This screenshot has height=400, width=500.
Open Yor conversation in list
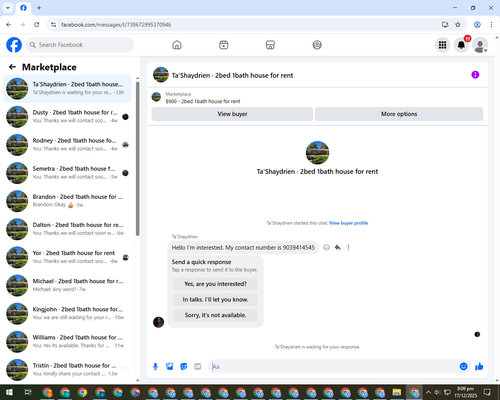tap(67, 257)
